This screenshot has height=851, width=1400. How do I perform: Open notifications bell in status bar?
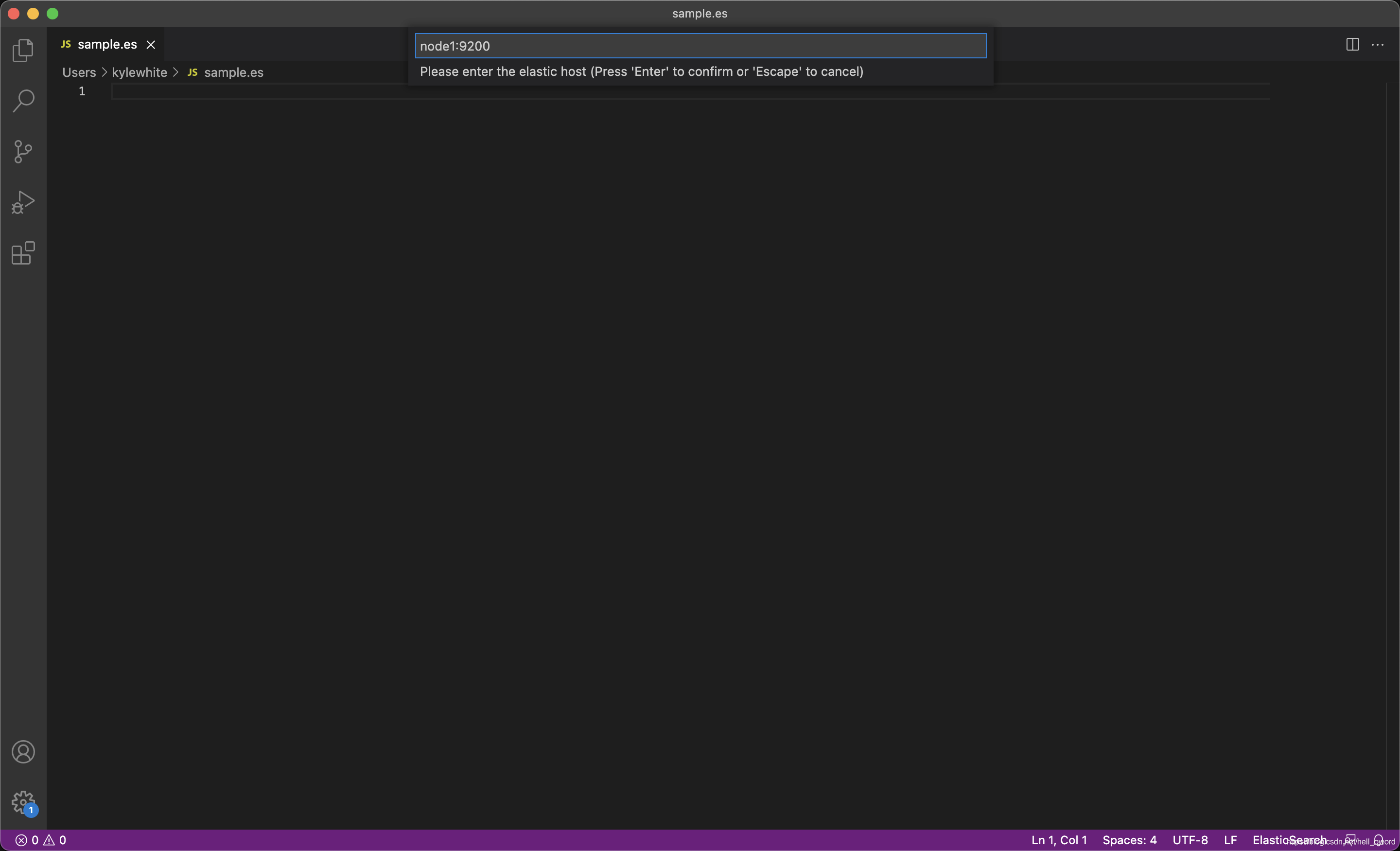1379,840
